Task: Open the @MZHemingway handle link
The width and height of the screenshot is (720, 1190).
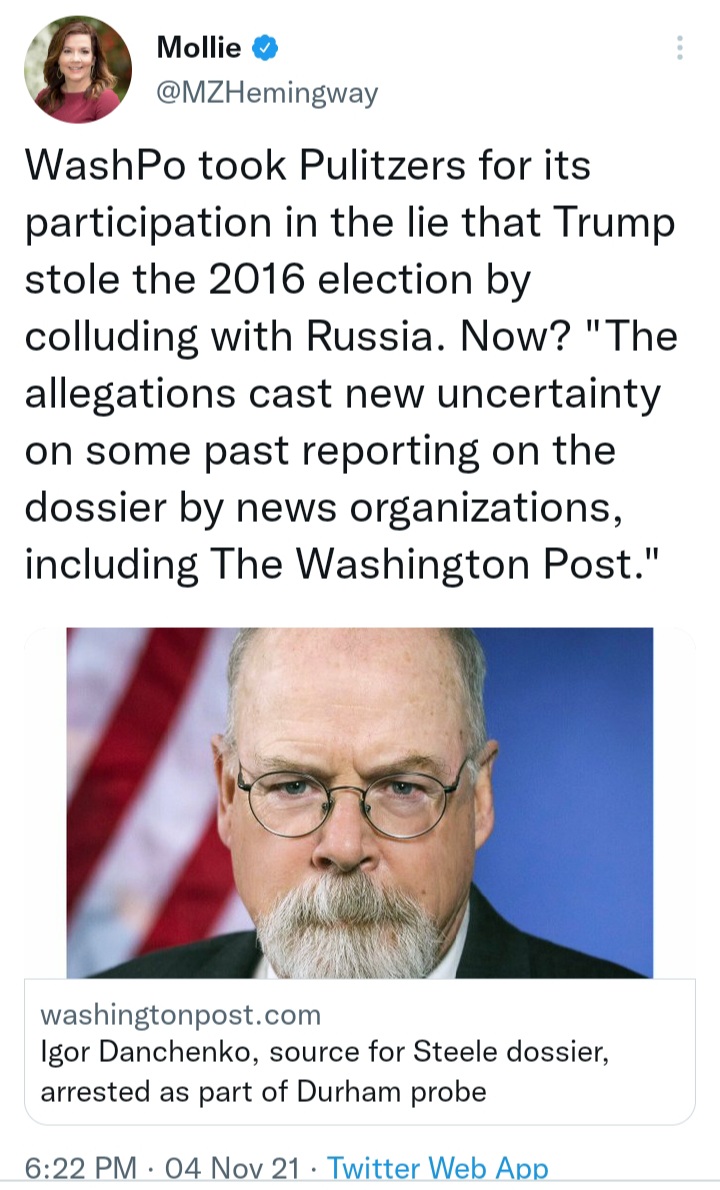Action: click(267, 93)
